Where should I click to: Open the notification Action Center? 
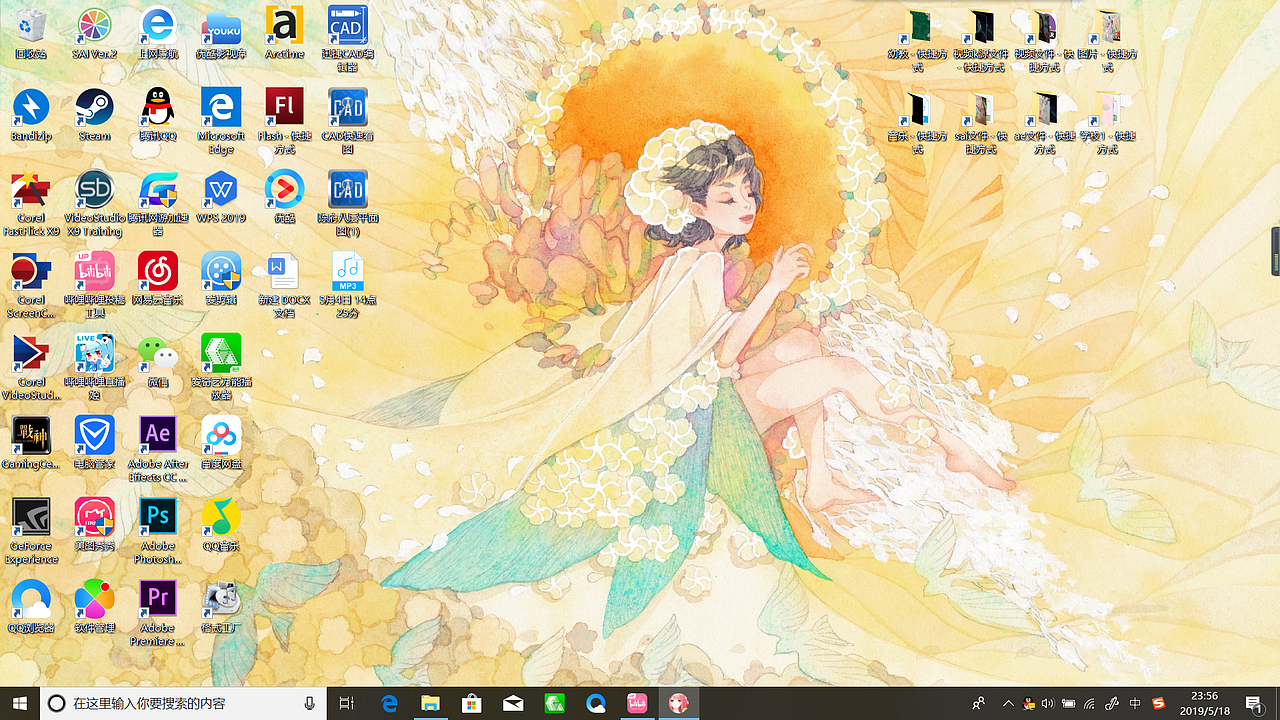coord(1254,703)
